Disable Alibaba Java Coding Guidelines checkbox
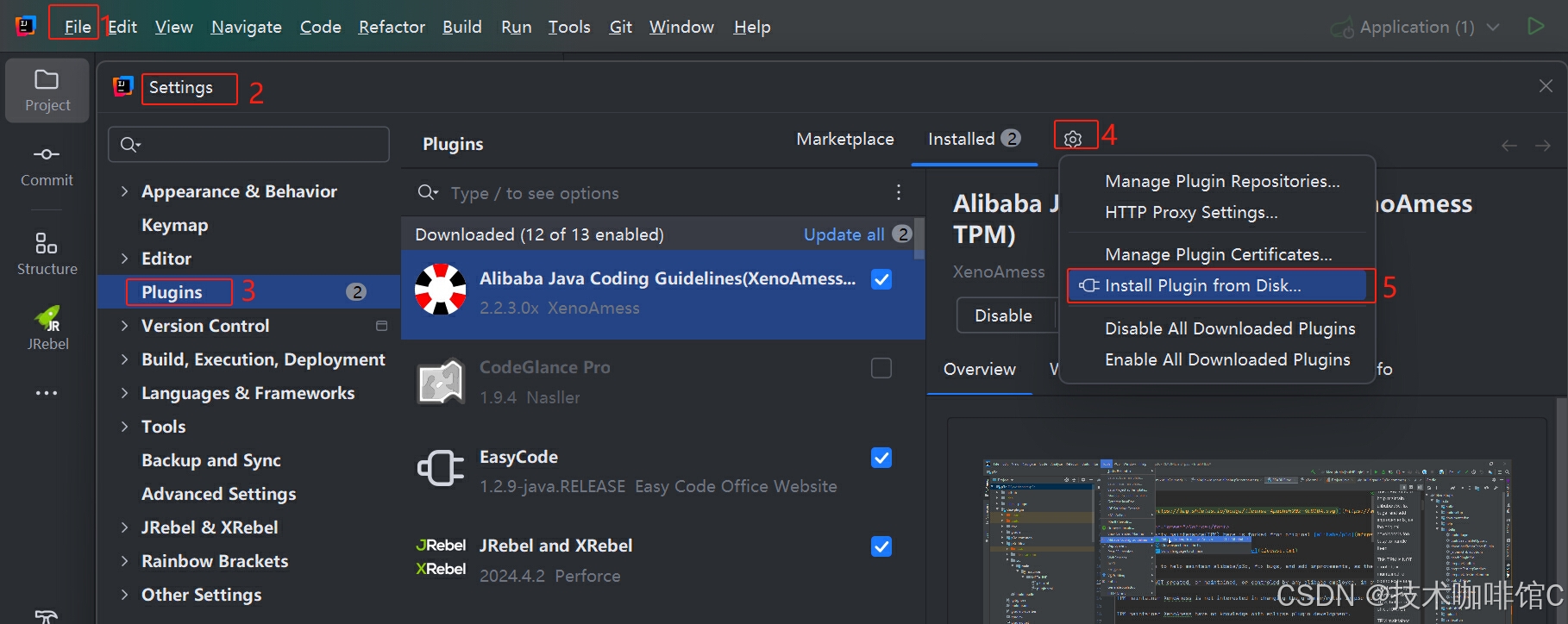Viewport: 1568px width, 624px height. tap(881, 279)
